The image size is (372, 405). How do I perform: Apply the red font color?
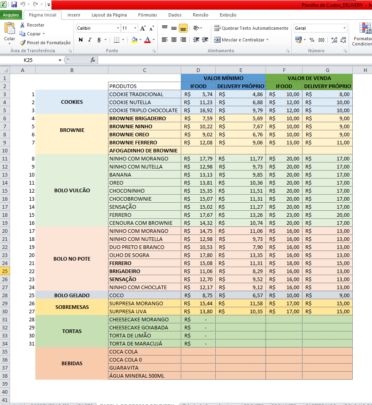(147, 40)
